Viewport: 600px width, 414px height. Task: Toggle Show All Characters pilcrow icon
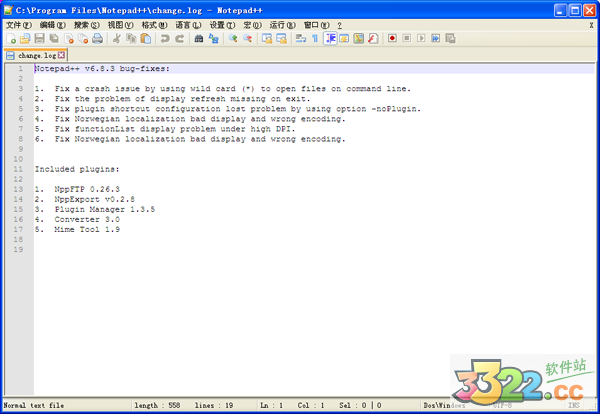click(x=315, y=39)
